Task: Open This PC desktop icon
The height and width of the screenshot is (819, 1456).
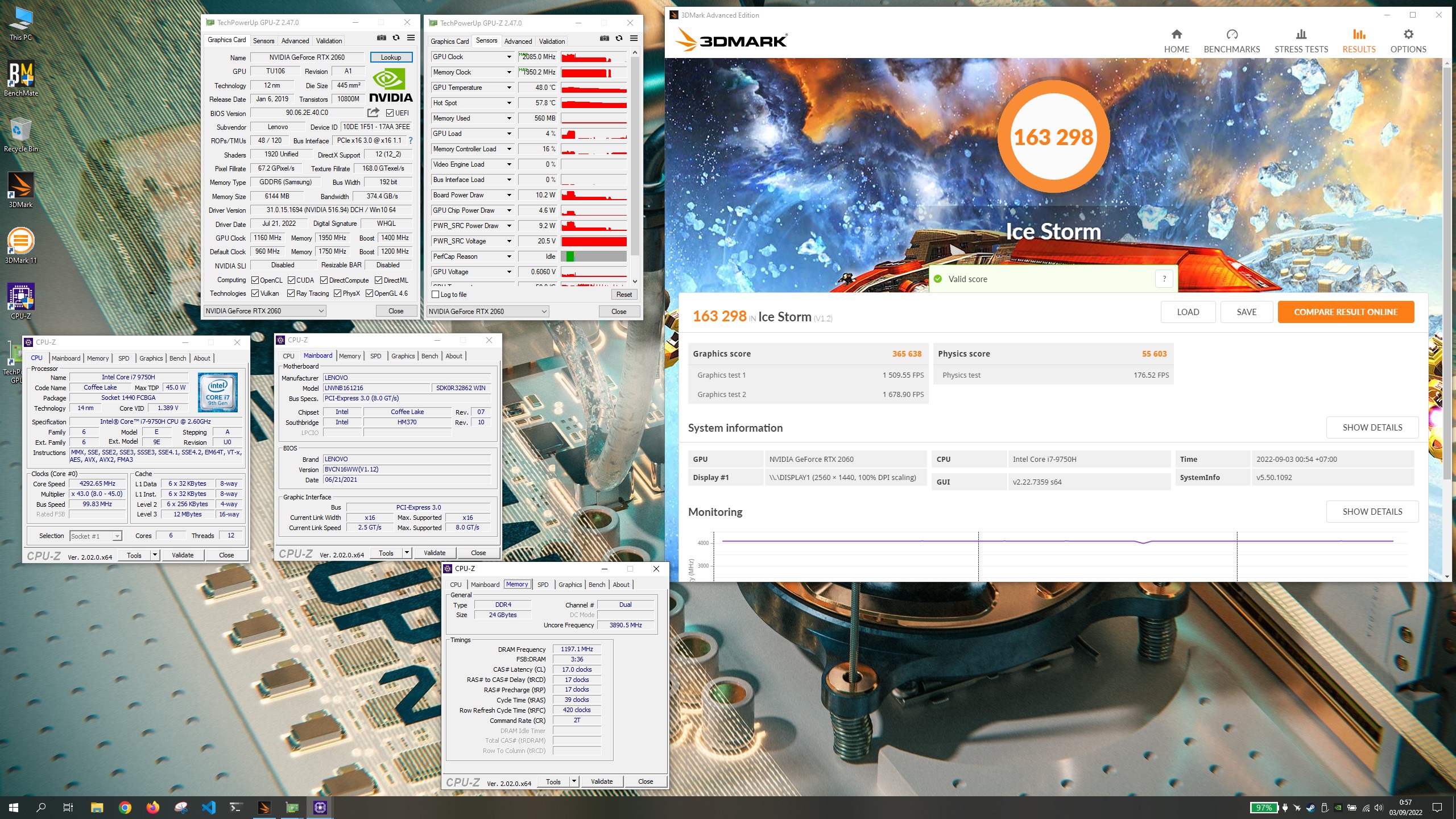Action: 21,24
